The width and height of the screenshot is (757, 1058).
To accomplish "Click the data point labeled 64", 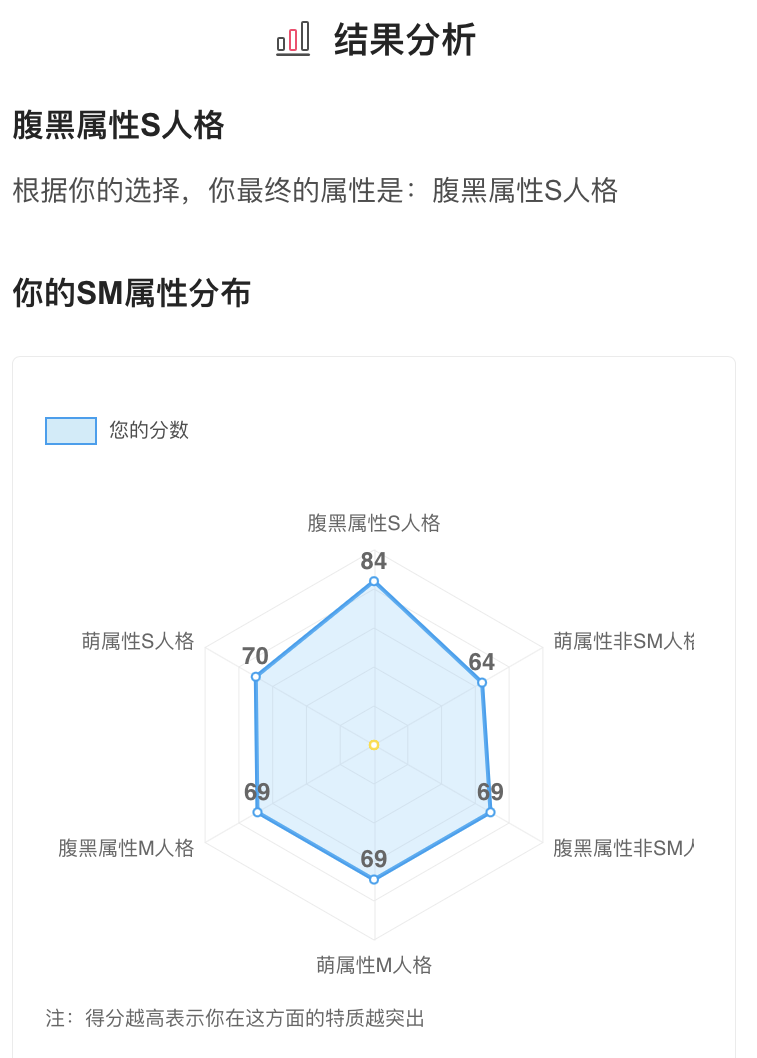I will [x=482, y=683].
